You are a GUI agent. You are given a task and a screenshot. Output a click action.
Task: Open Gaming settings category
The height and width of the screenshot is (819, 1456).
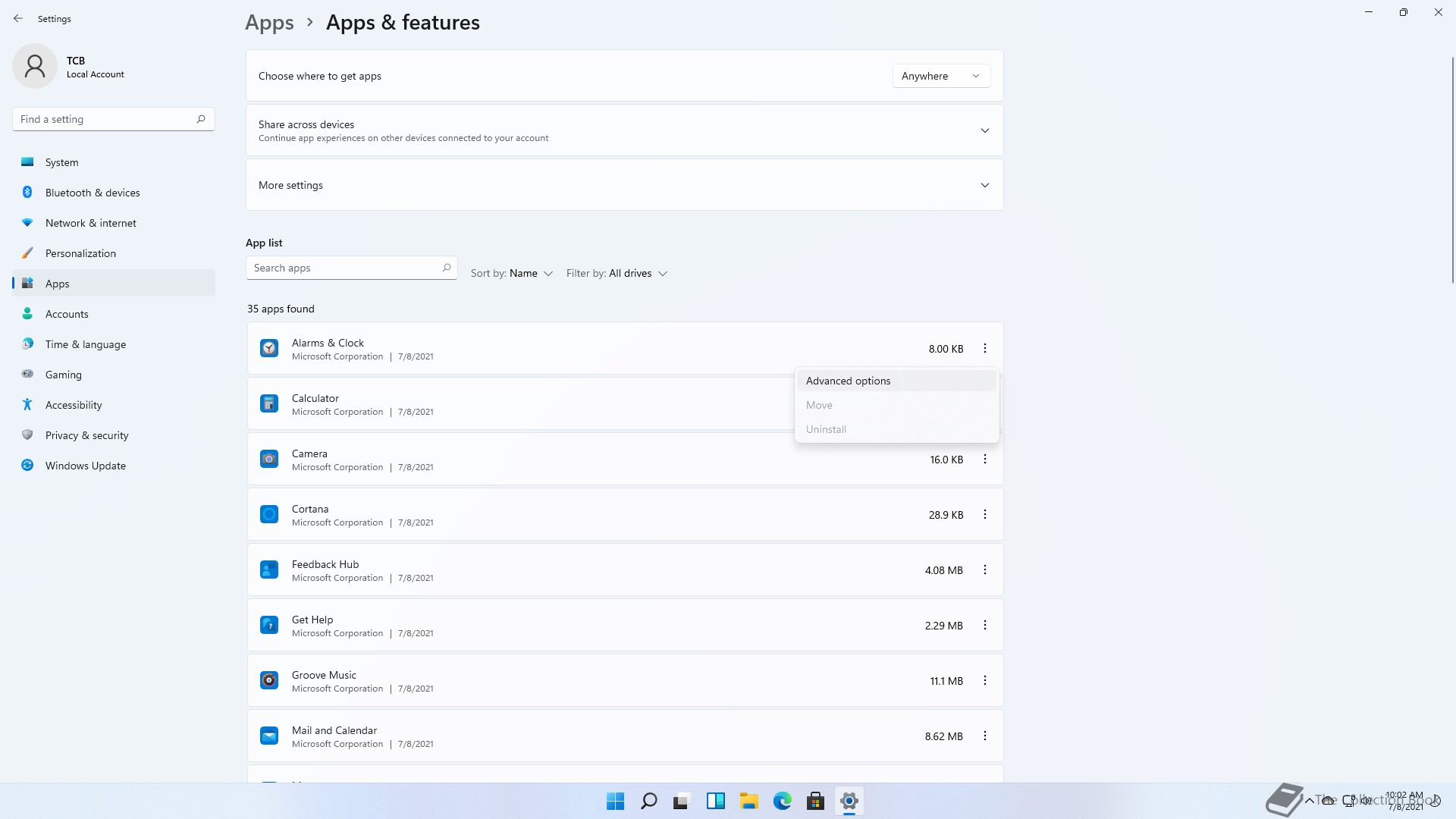click(114, 375)
